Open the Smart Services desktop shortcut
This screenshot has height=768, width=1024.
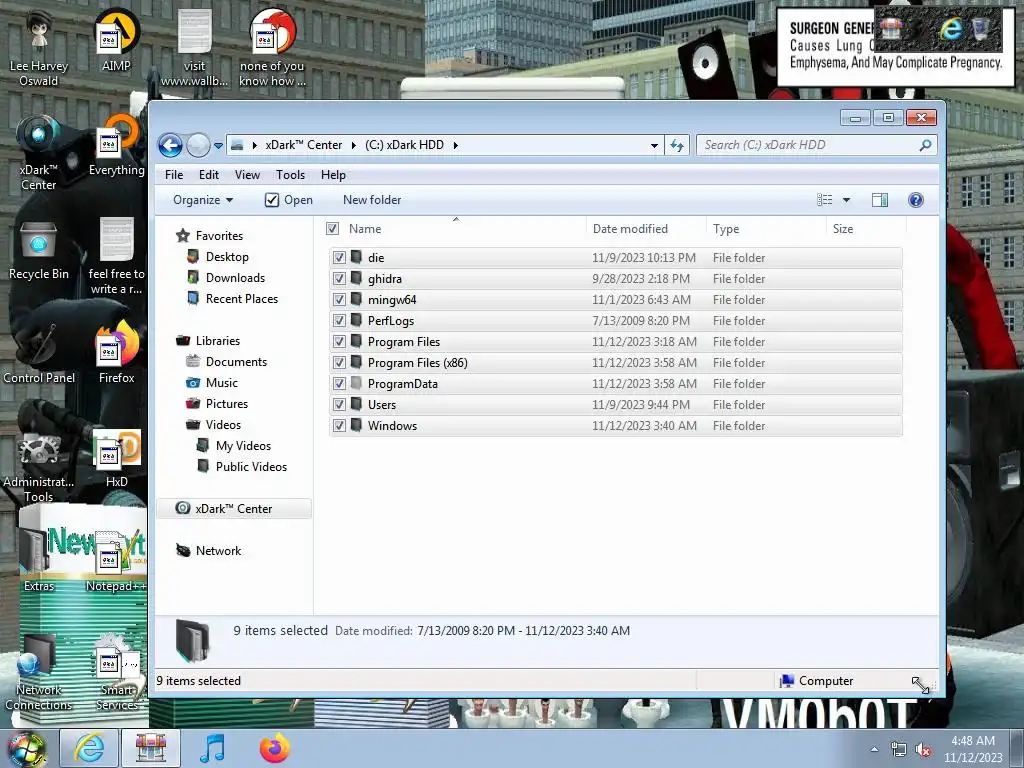coord(116,673)
